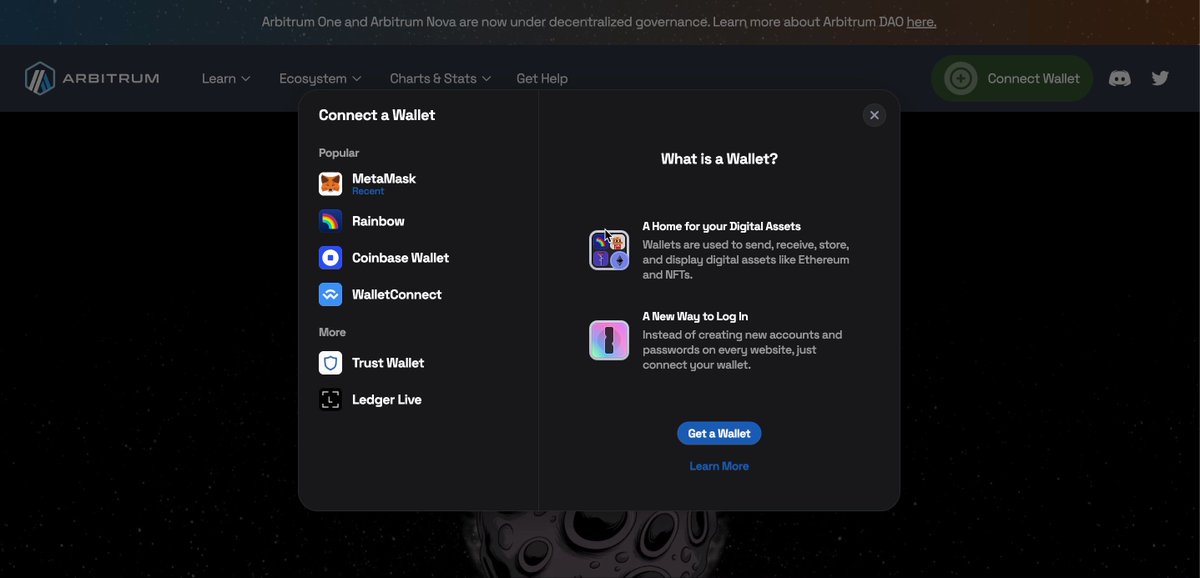Open the Discord icon in the header
This screenshot has height=578, width=1200.
[1120, 78]
